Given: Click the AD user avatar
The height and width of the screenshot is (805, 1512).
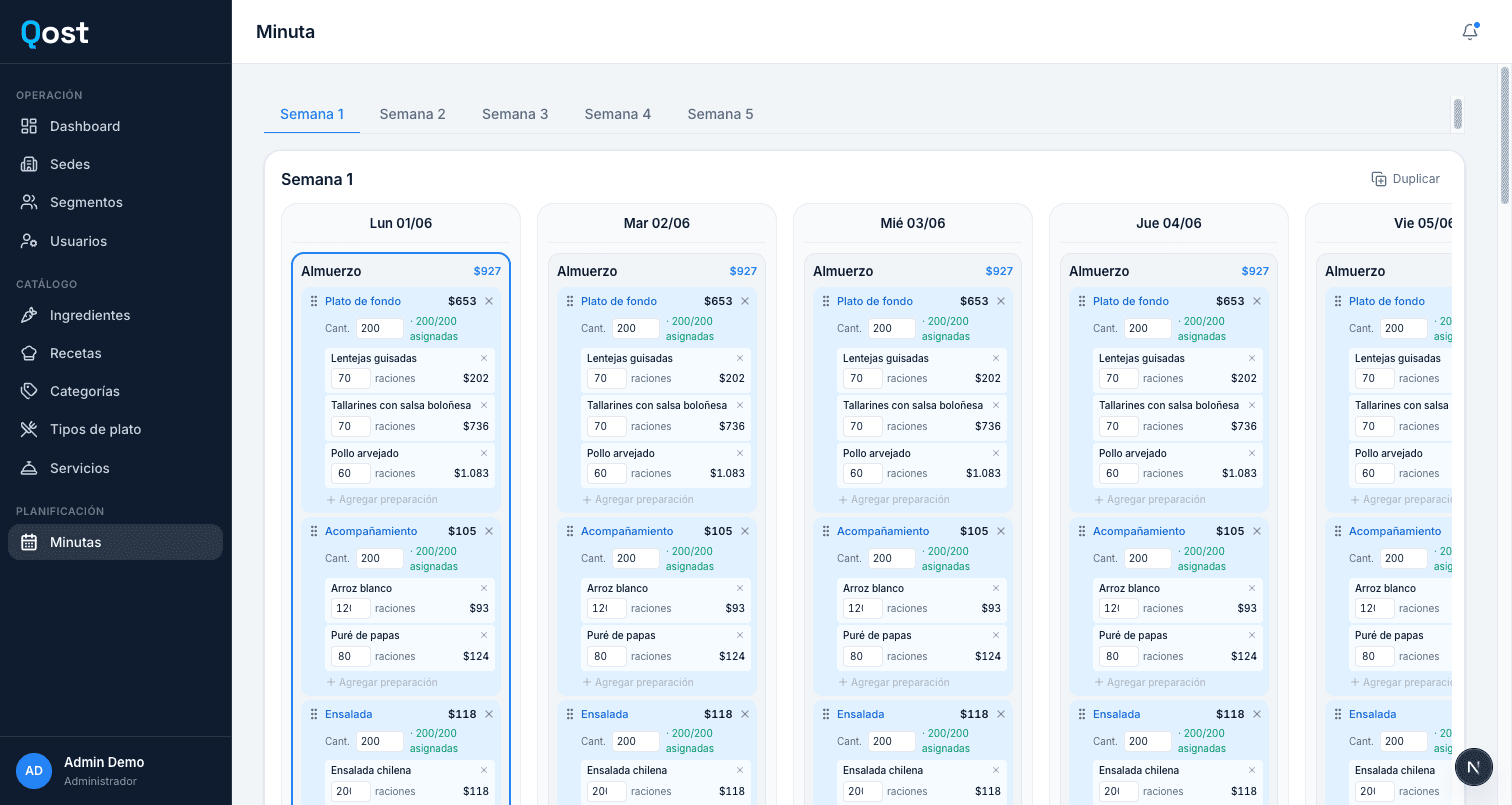Looking at the screenshot, I should click(34, 771).
